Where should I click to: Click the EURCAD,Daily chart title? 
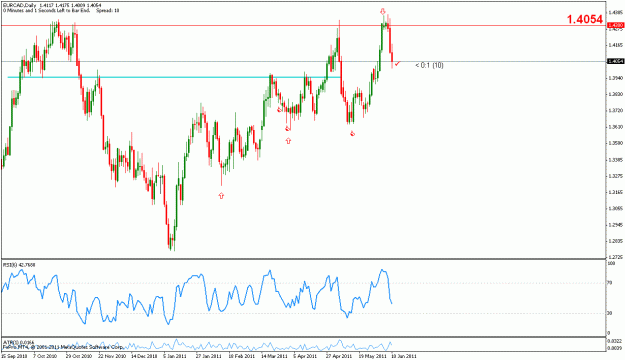coord(20,6)
